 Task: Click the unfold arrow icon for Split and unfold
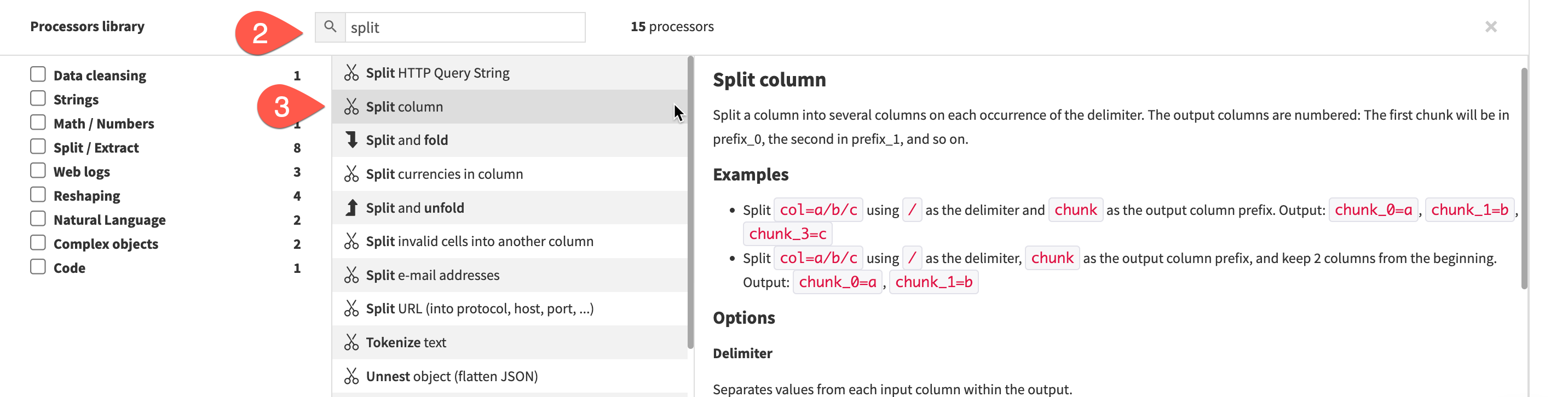pyautogui.click(x=351, y=208)
